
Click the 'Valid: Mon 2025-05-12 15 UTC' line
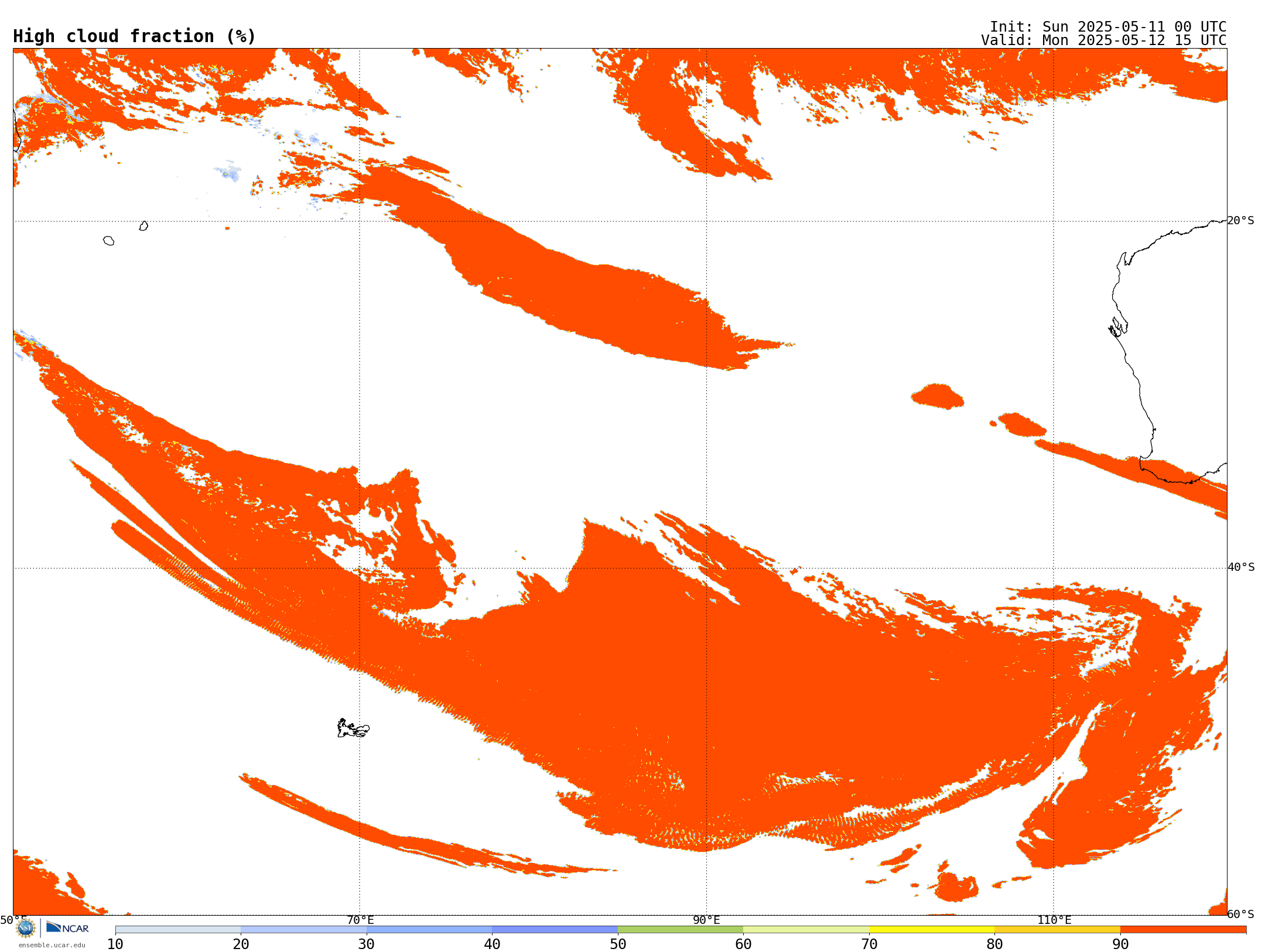(1103, 40)
